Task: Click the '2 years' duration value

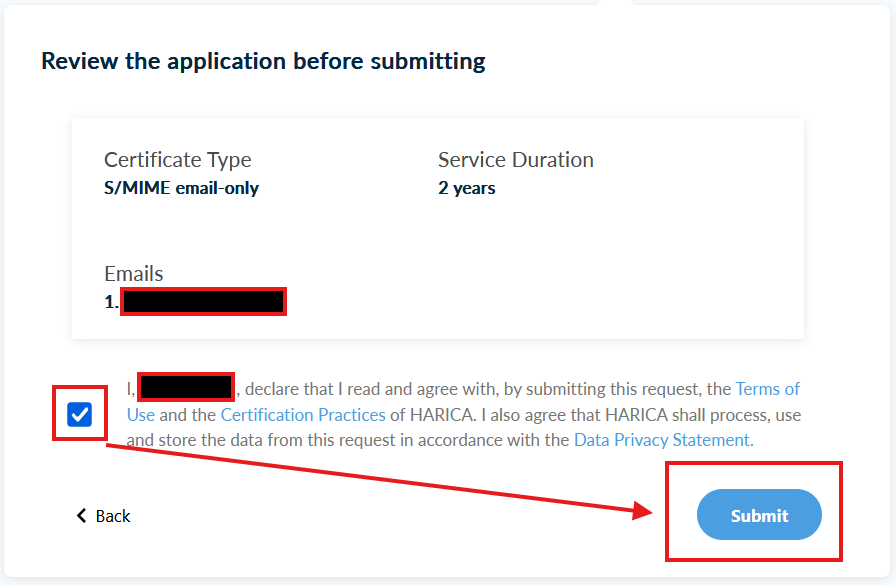Action: point(466,188)
